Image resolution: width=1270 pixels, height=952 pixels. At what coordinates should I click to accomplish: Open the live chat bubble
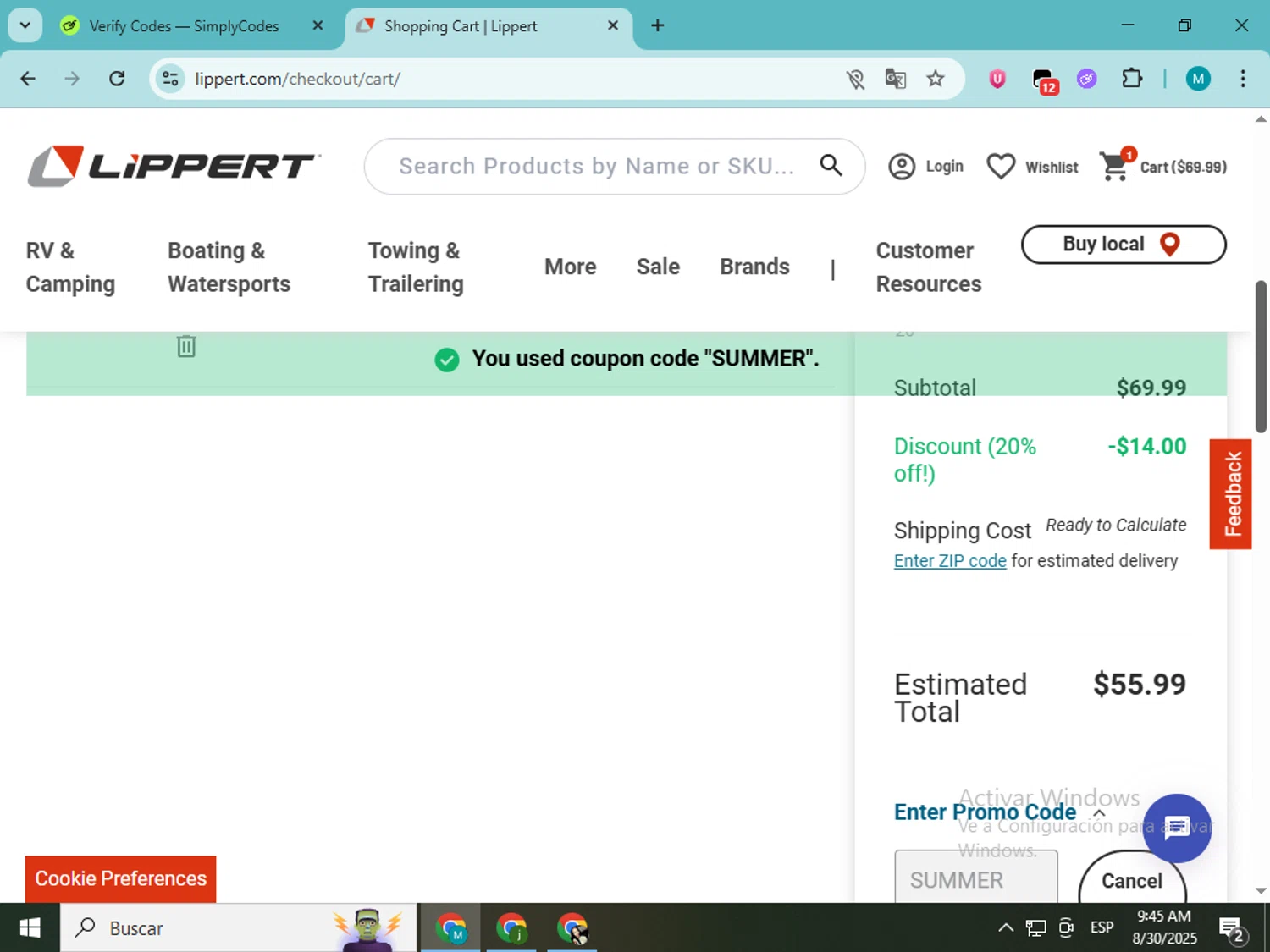point(1177,828)
